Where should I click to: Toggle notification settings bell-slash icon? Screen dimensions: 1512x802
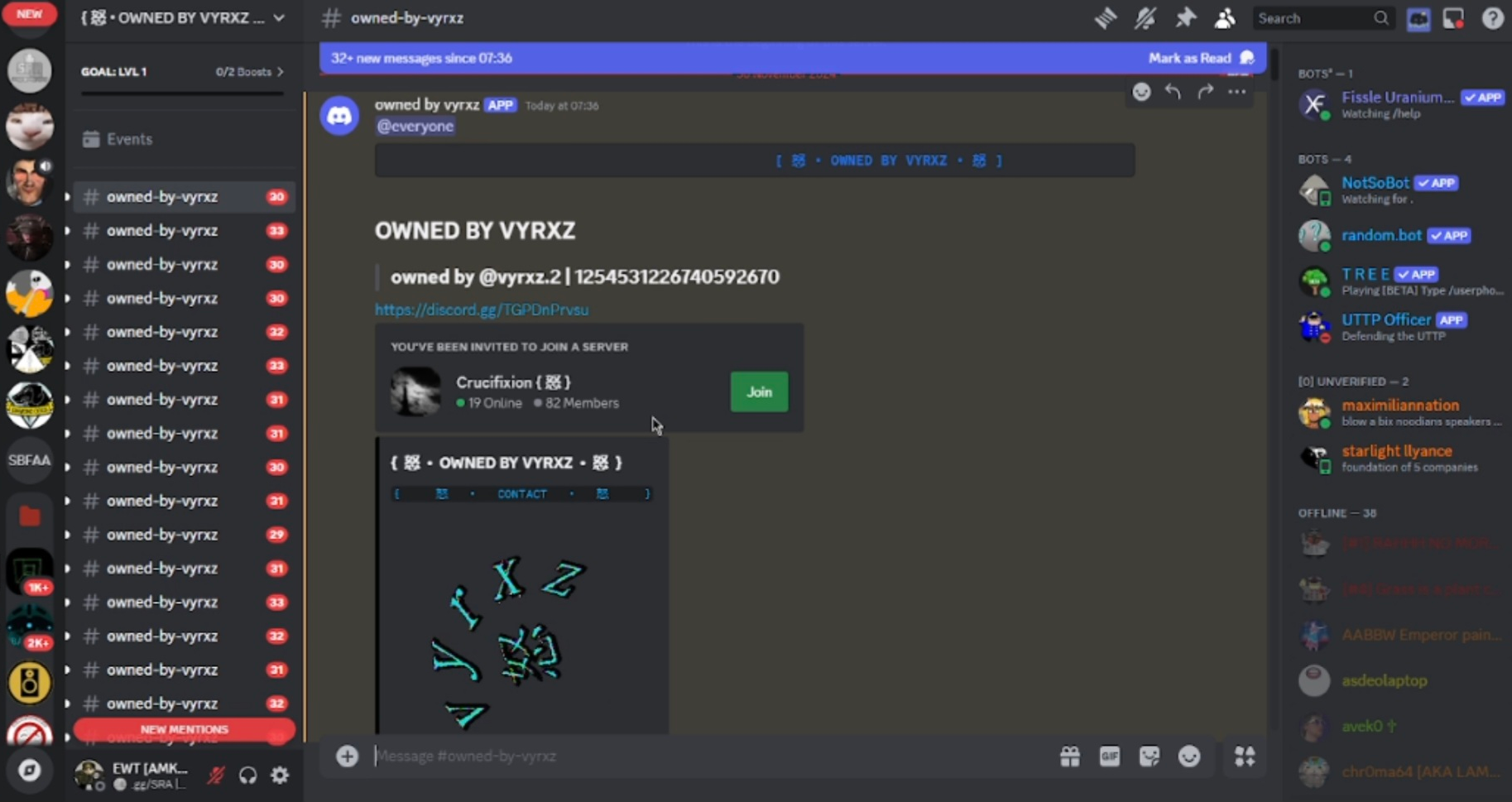coord(1145,18)
